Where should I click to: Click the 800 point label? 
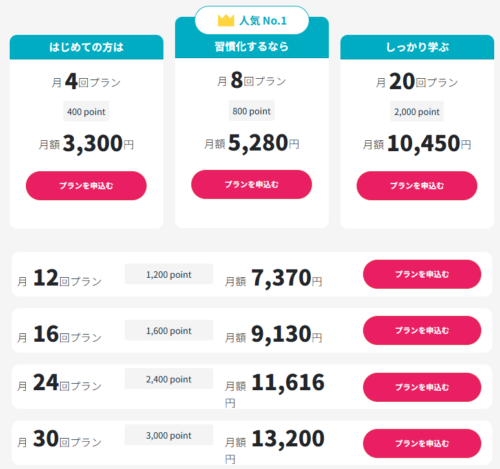[x=251, y=111]
